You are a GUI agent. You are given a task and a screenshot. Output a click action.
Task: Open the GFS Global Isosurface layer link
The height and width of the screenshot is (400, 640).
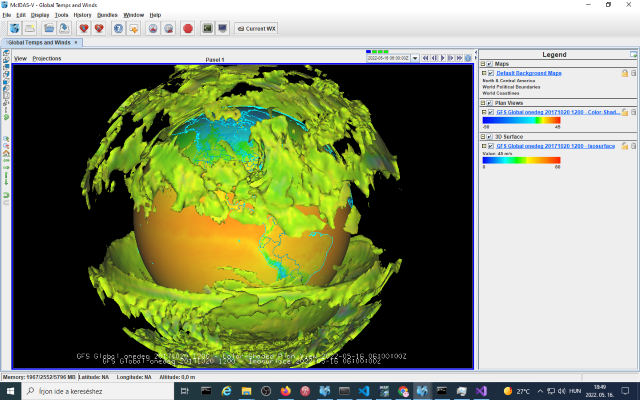click(556, 146)
